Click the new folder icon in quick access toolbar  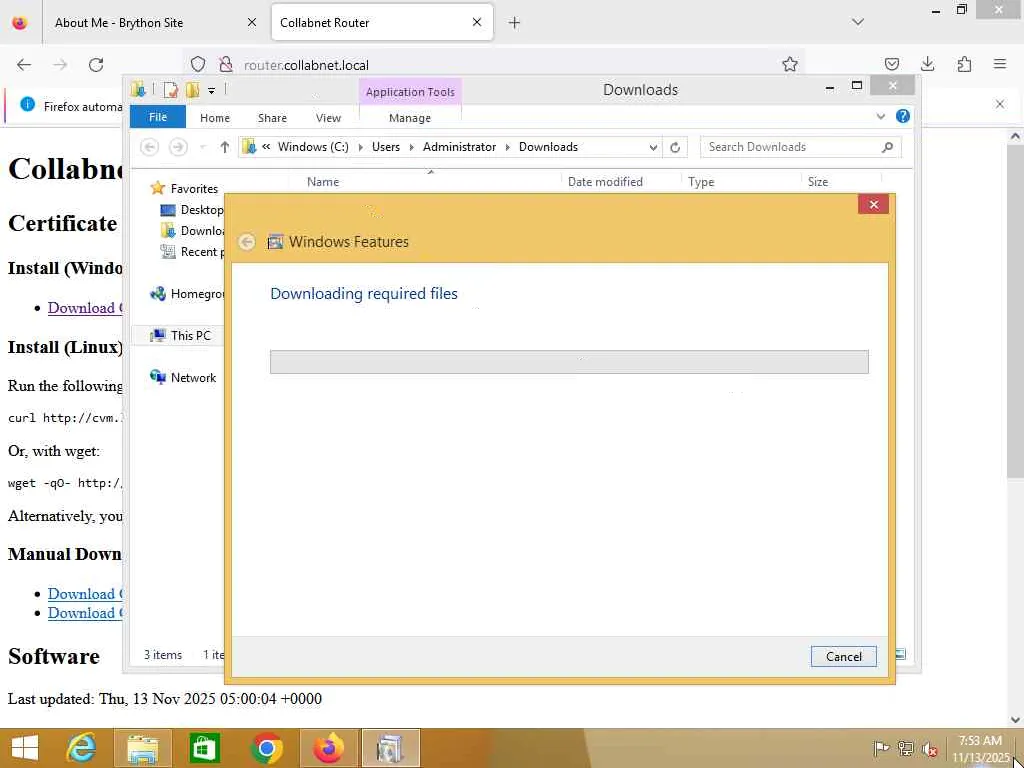pos(192,89)
